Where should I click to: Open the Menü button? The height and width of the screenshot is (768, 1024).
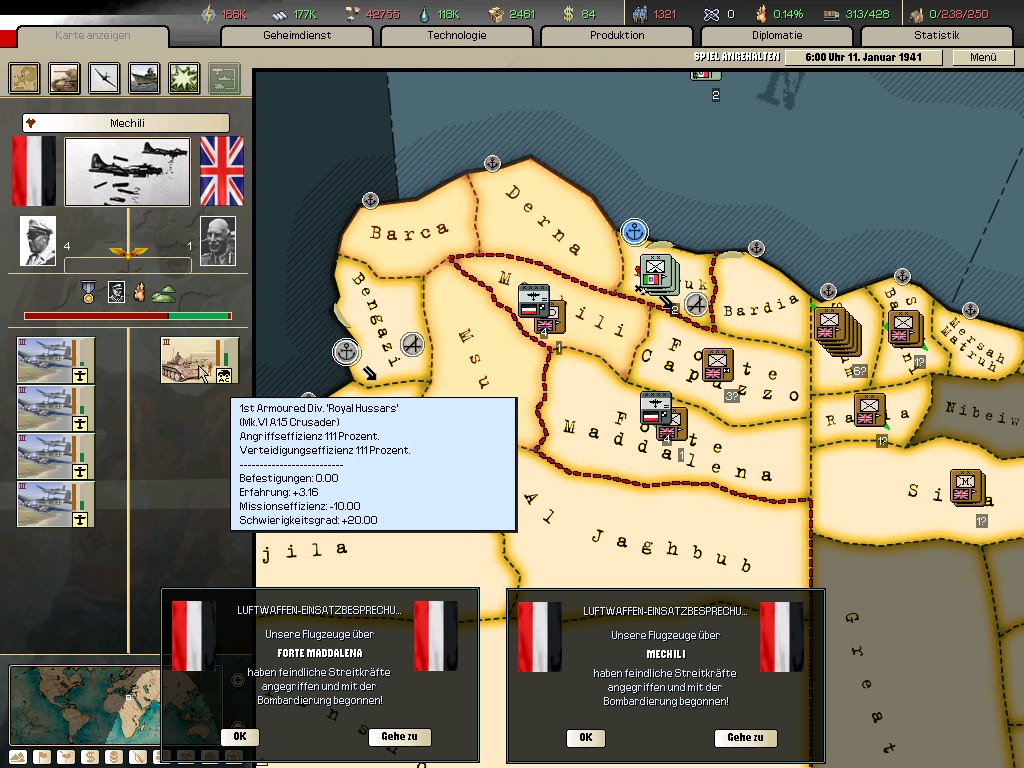tap(983, 58)
